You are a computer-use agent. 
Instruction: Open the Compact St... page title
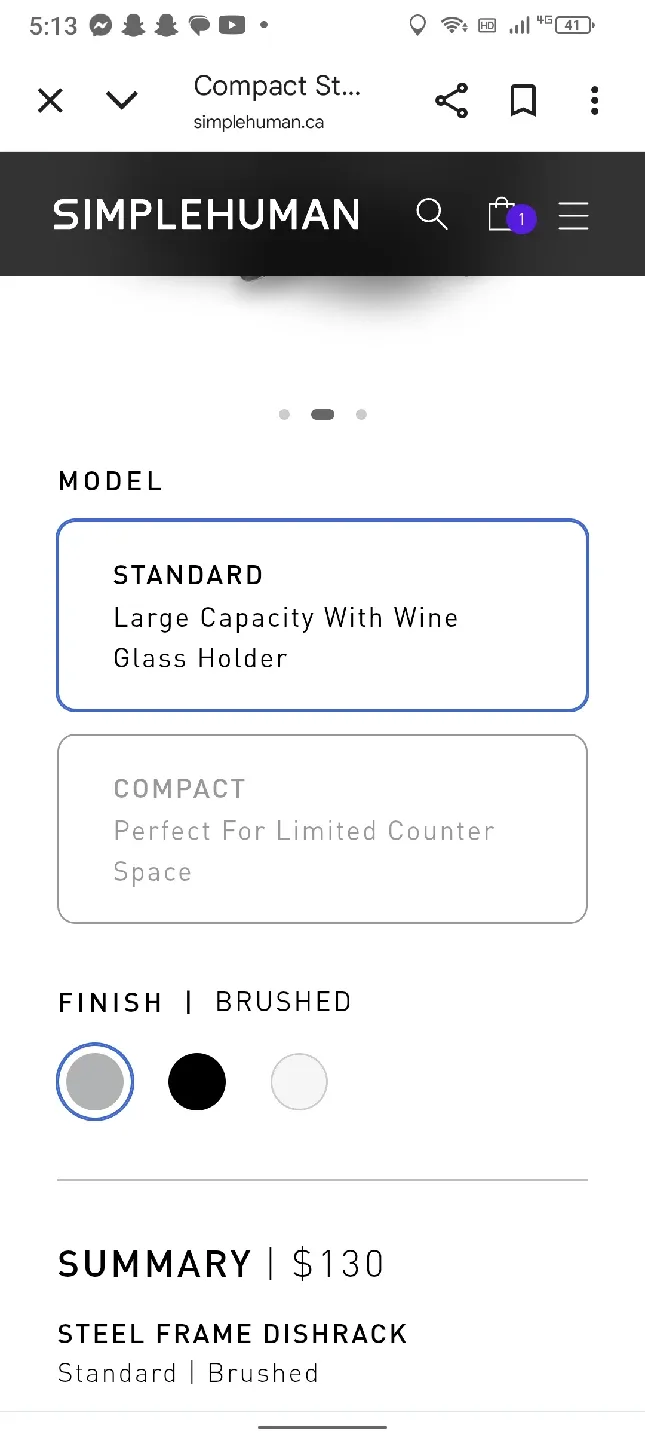click(278, 86)
